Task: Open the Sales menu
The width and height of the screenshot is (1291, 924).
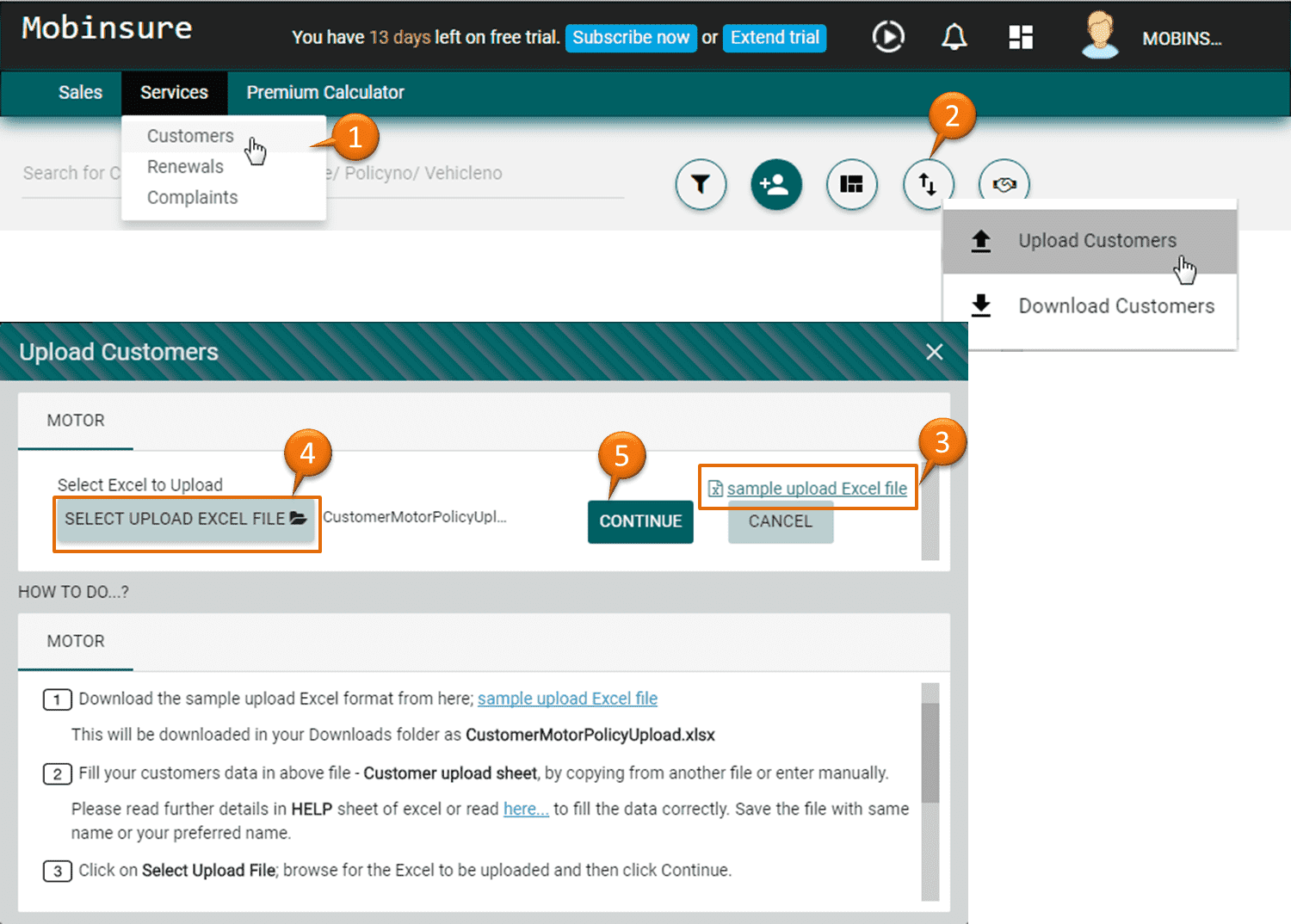Action: 80,92
